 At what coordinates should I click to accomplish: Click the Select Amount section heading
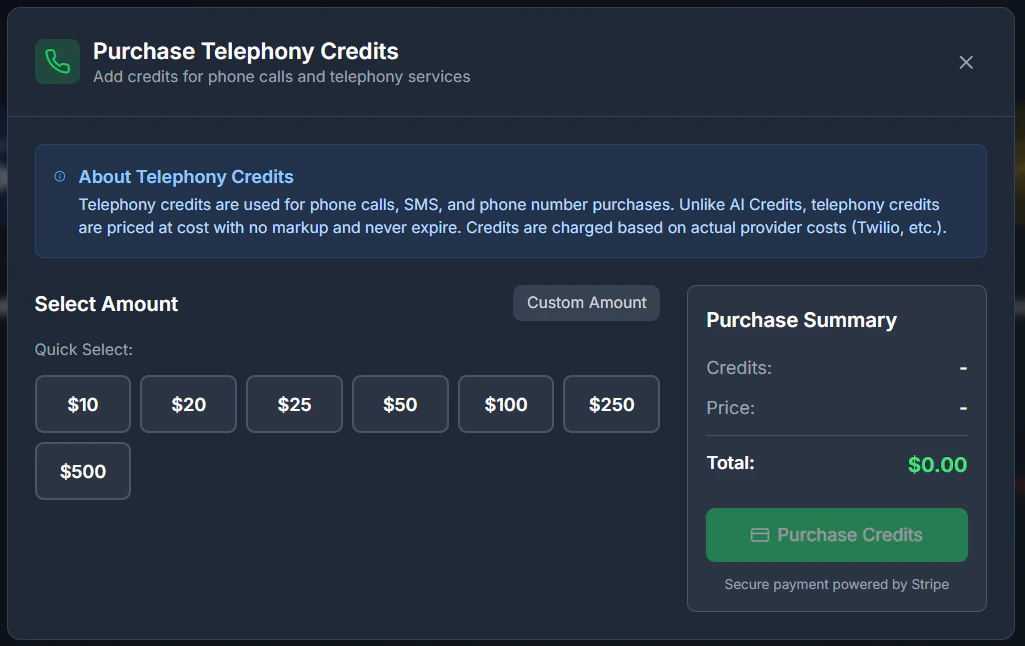[106, 304]
